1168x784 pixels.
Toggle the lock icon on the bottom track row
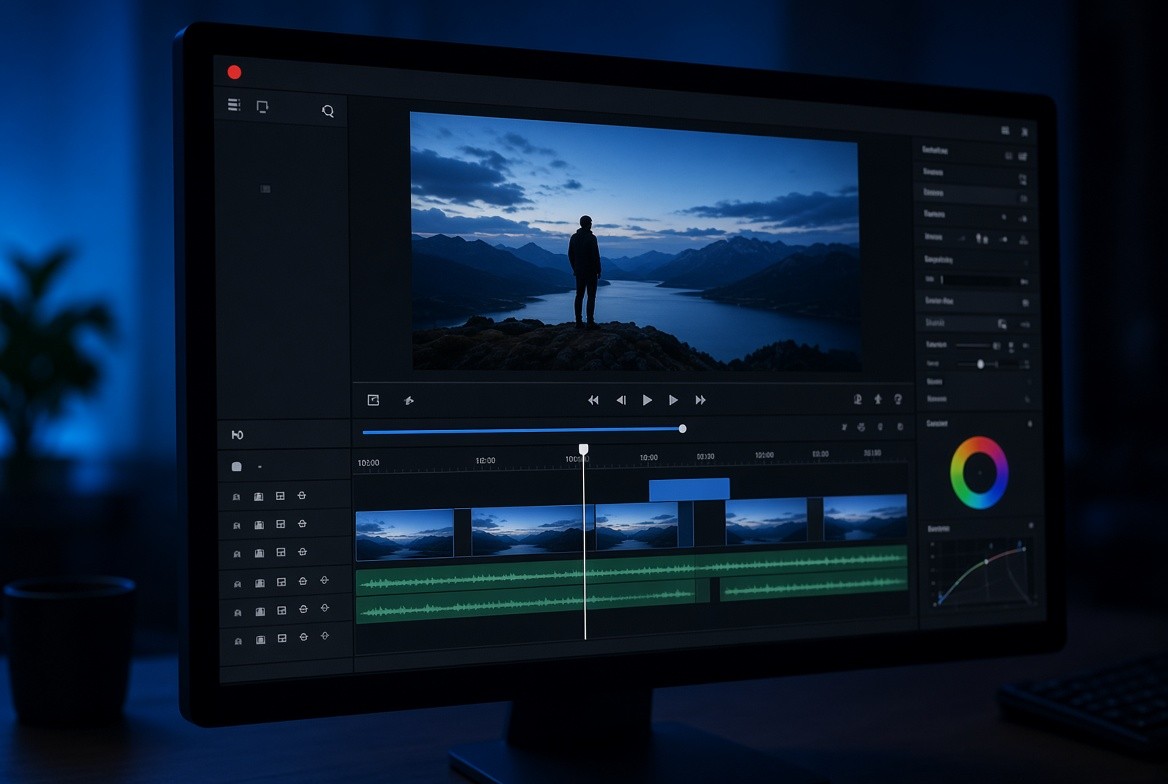[x=303, y=637]
